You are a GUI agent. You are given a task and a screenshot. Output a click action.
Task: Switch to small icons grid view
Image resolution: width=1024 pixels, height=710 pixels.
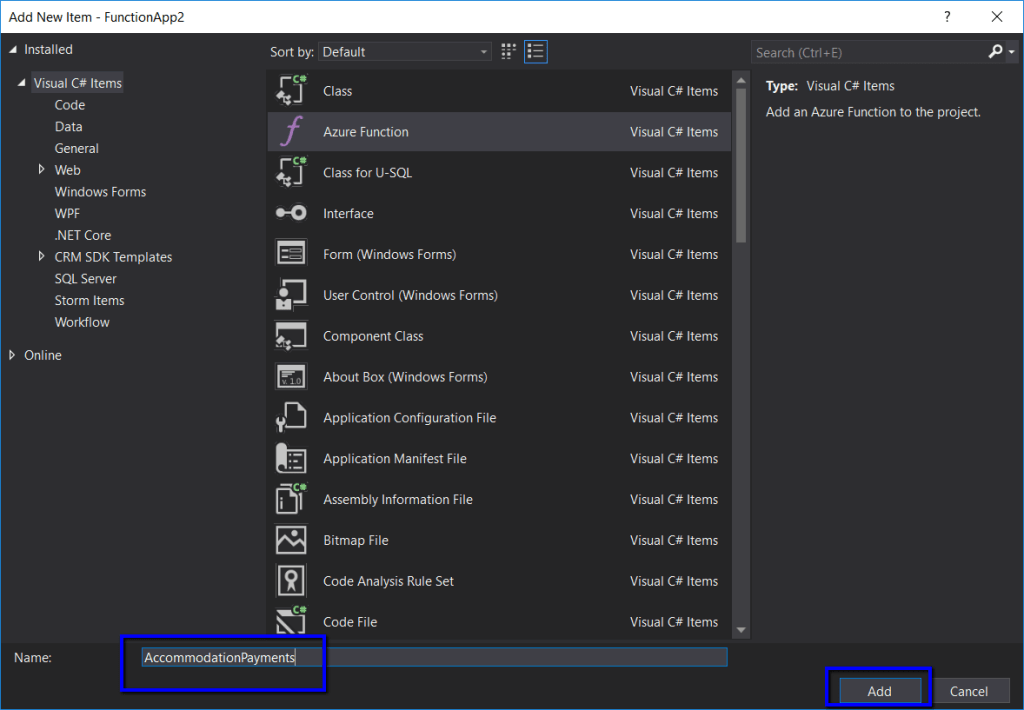pos(509,51)
